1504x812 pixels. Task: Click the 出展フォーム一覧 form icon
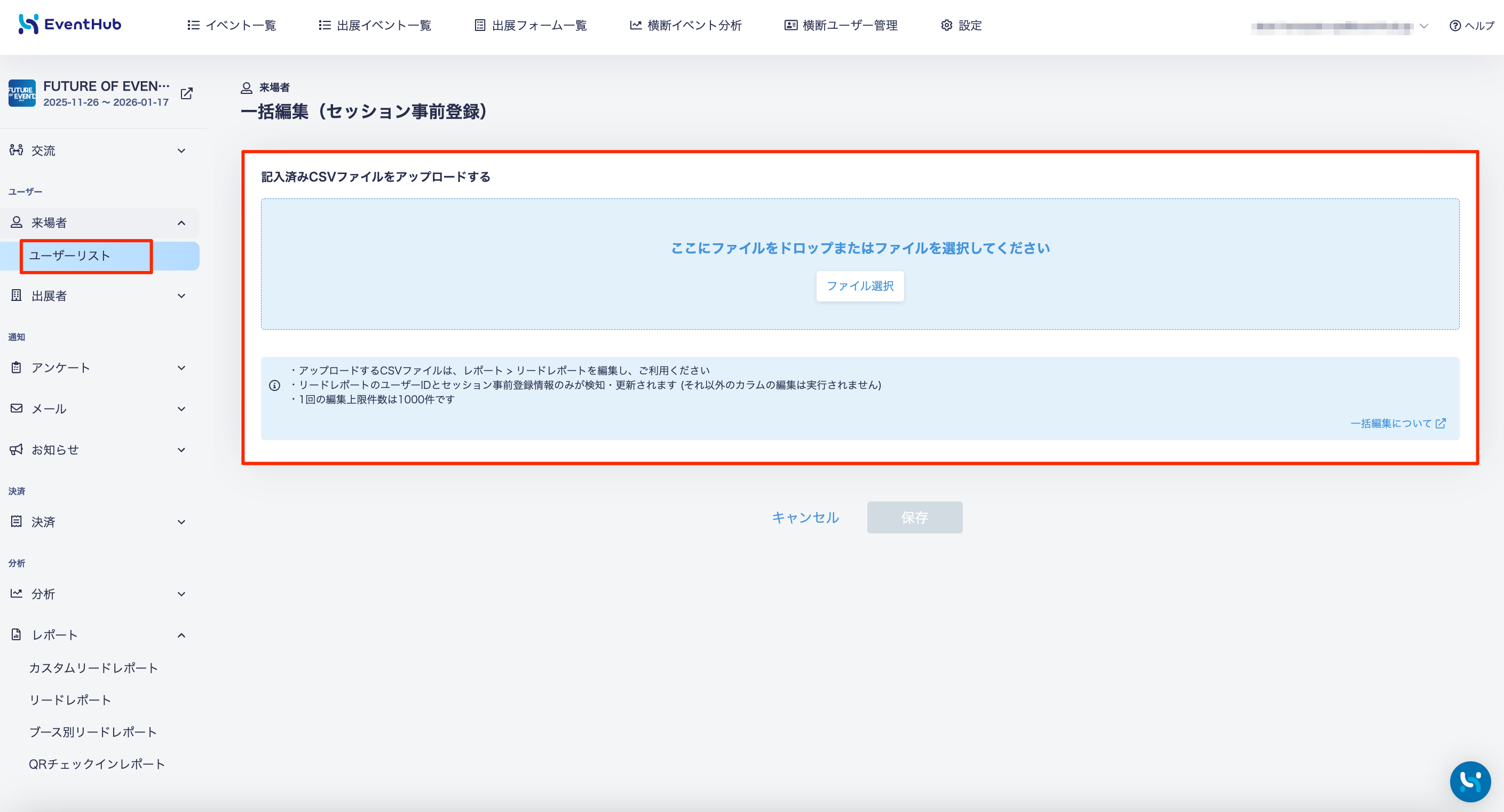coord(480,25)
